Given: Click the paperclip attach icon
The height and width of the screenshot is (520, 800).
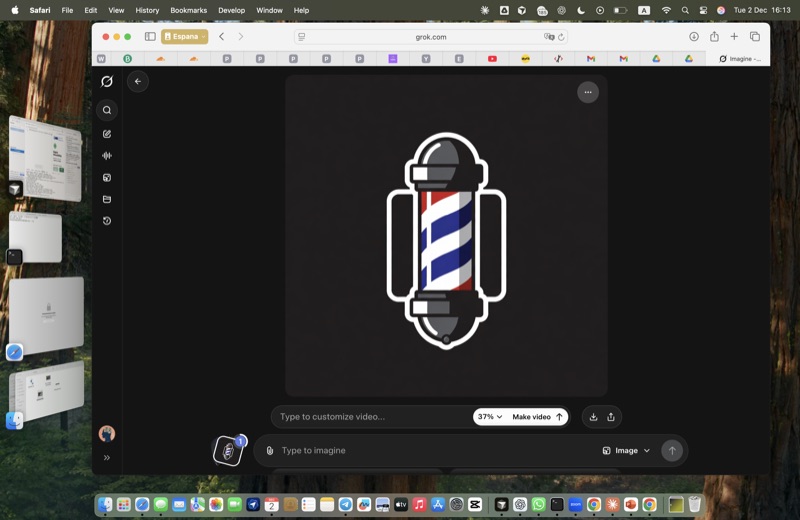Looking at the screenshot, I should tap(270, 451).
